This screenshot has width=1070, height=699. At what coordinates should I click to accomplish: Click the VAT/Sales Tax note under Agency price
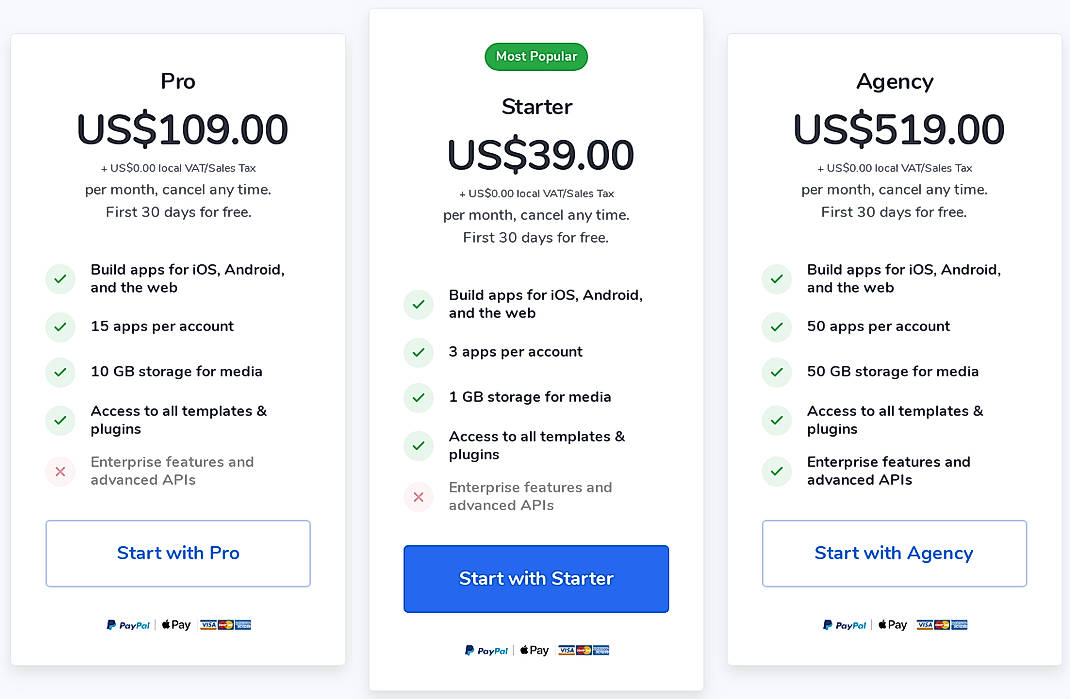click(893, 167)
